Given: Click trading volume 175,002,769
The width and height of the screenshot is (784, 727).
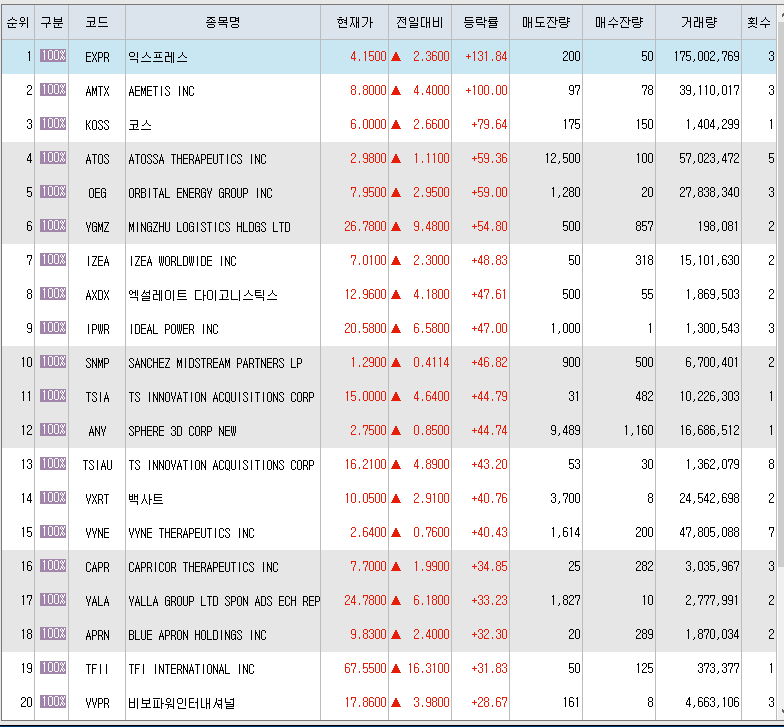Looking at the screenshot, I should (x=706, y=56).
